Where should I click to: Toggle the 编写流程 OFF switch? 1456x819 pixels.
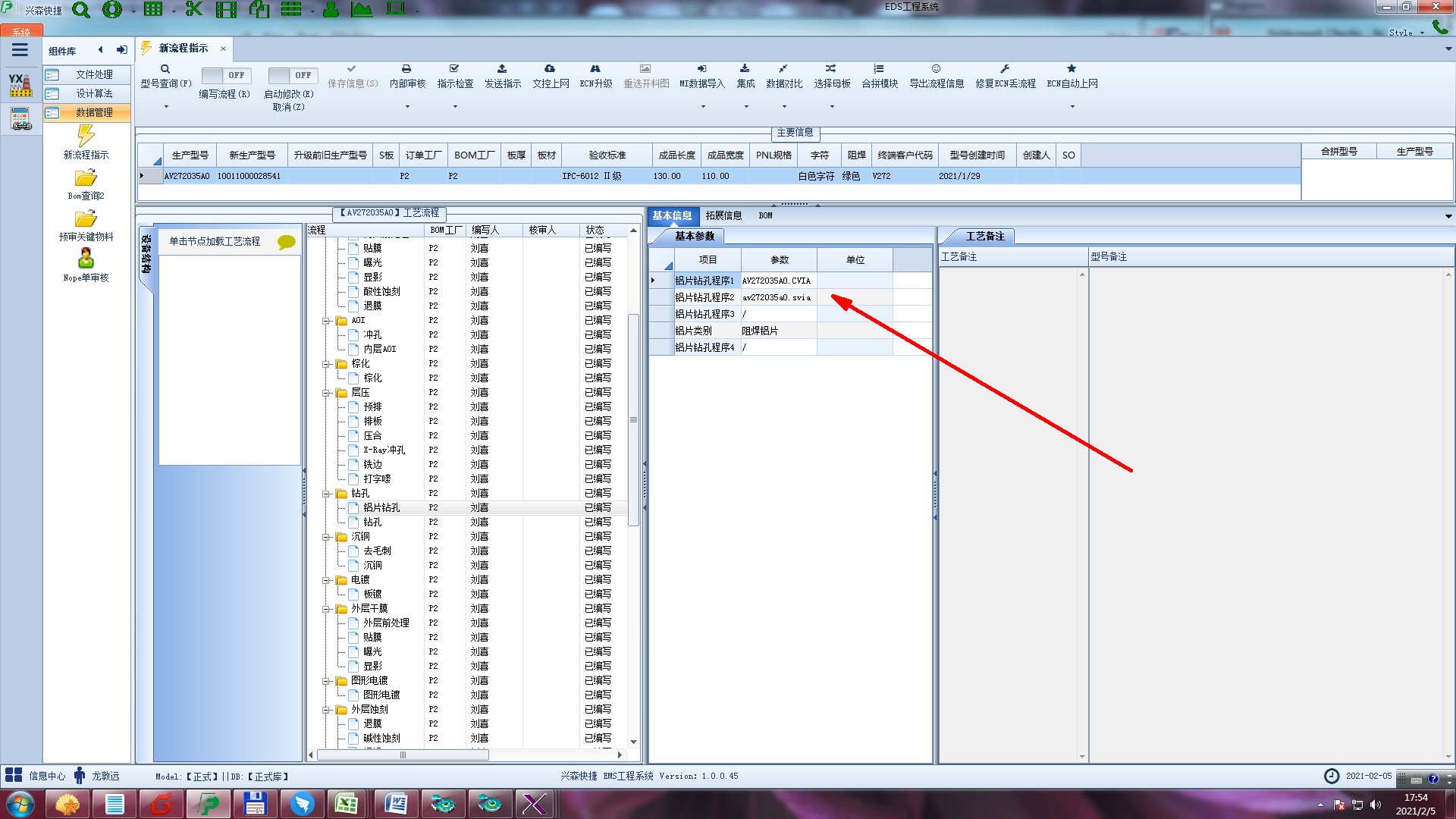click(x=225, y=75)
